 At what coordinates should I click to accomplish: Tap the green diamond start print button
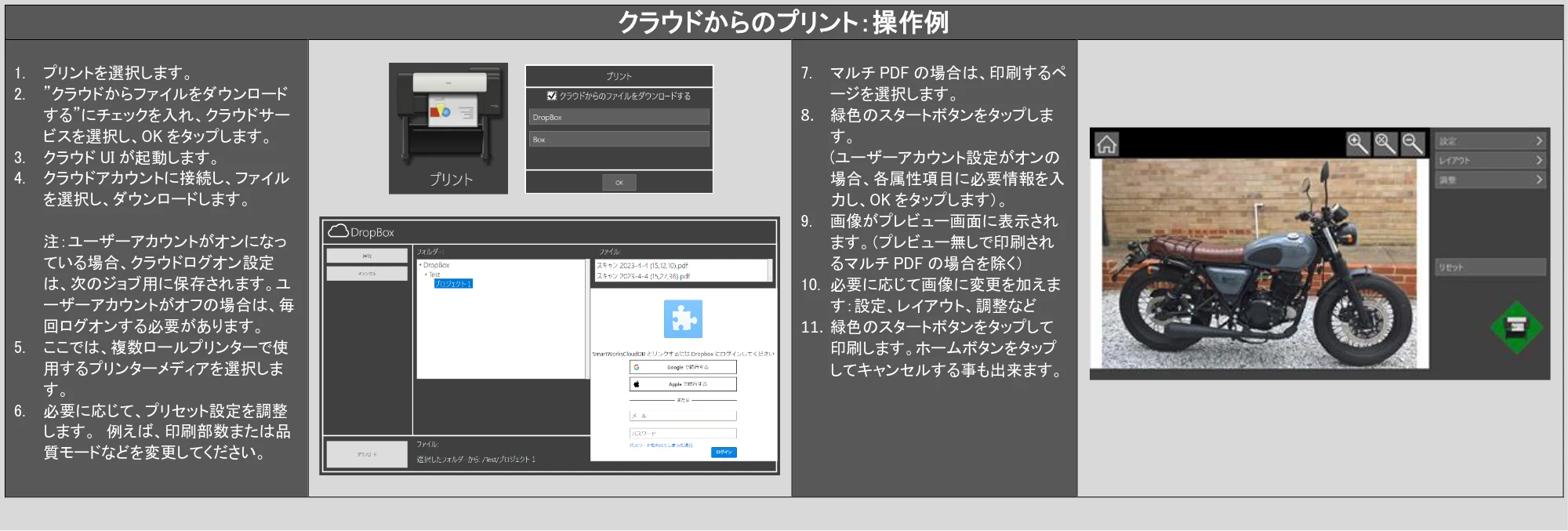[1516, 327]
